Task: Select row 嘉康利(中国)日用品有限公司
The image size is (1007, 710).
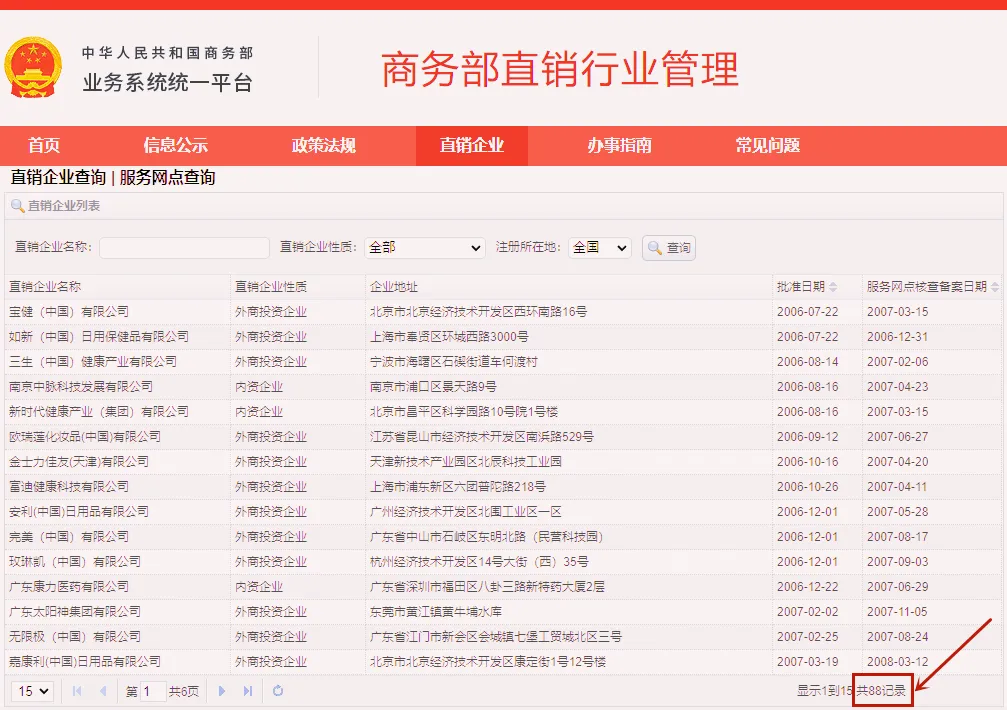Action: tap(504, 662)
